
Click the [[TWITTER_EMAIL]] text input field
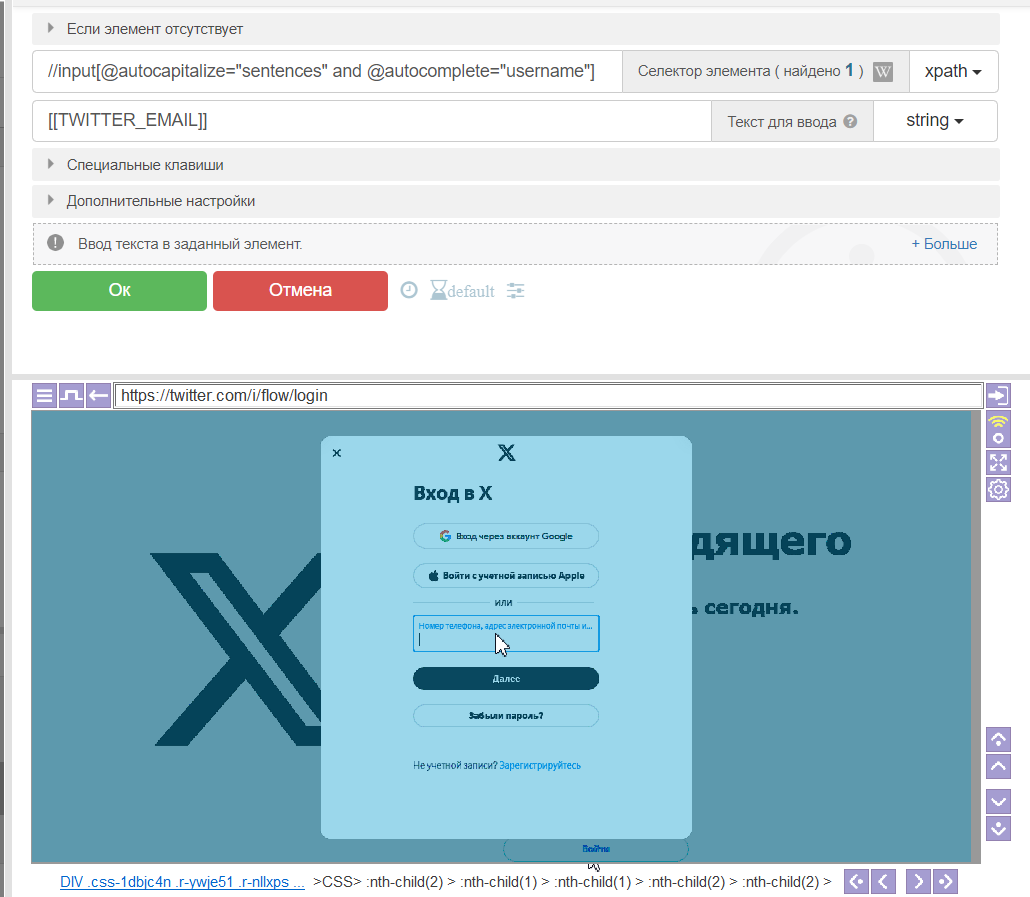(x=370, y=121)
